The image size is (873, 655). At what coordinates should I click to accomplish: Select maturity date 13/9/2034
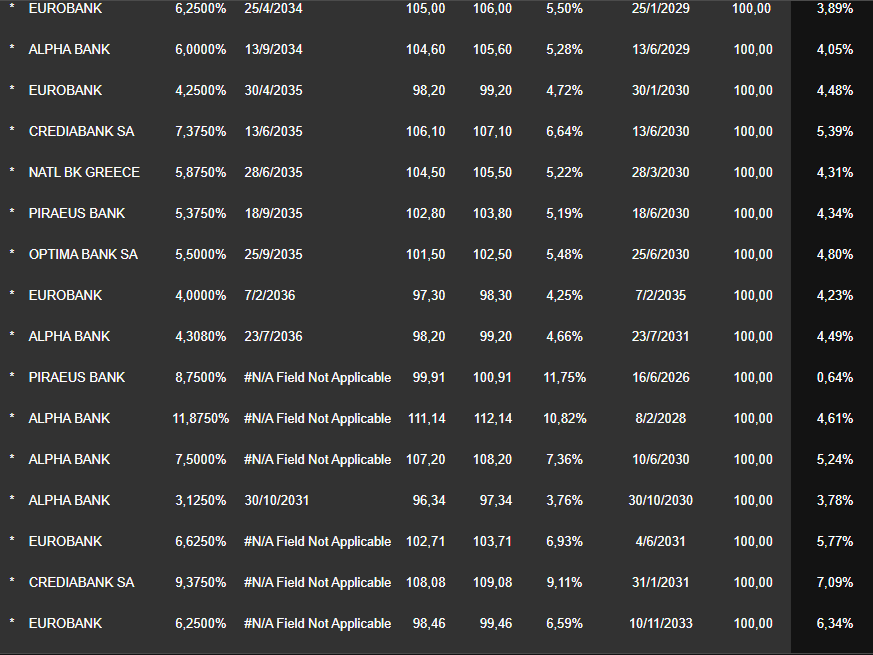pyautogui.click(x=273, y=50)
